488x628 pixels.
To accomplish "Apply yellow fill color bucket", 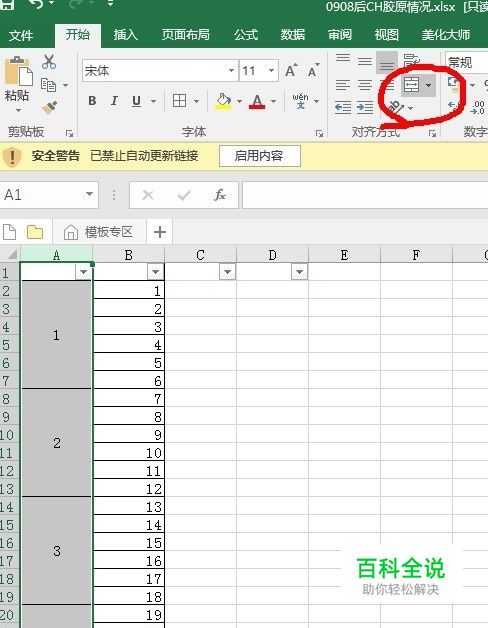I will (224, 101).
